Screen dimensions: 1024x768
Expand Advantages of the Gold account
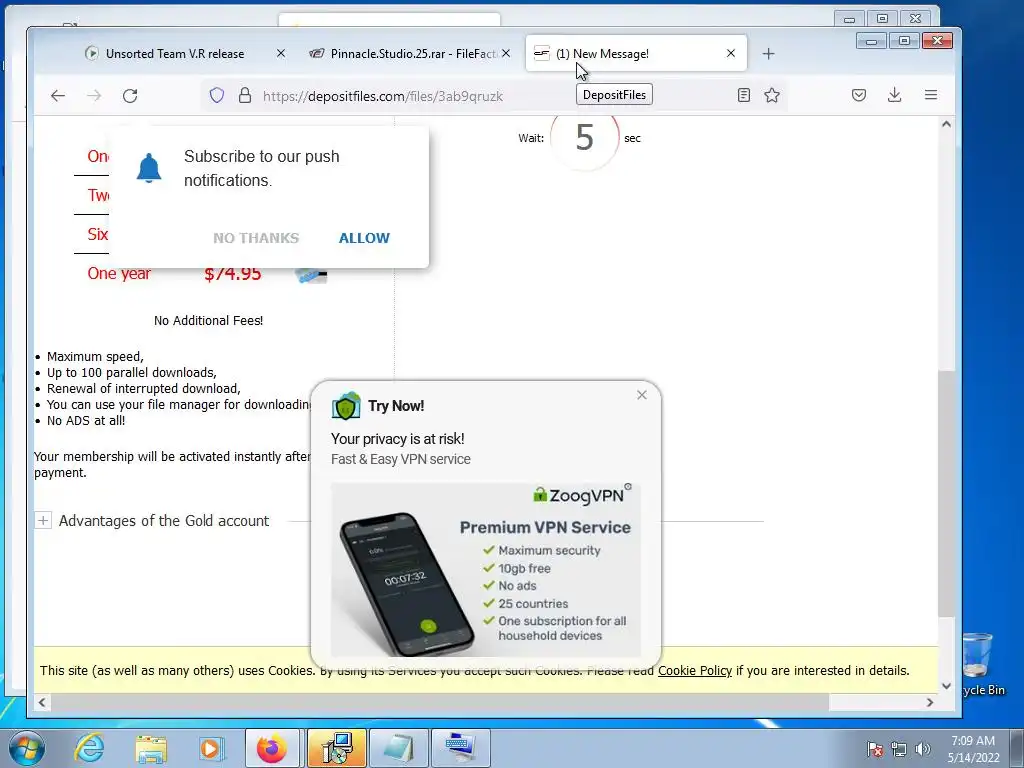(x=43, y=520)
